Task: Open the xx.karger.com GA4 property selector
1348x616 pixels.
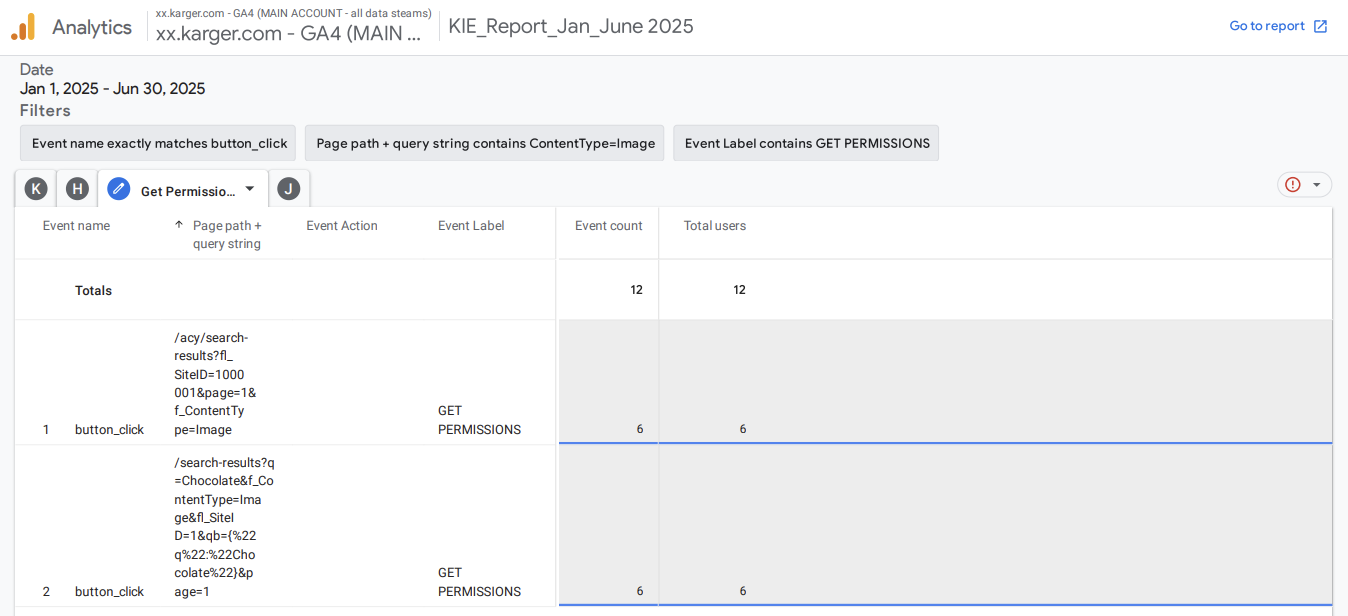Action: [x=293, y=26]
